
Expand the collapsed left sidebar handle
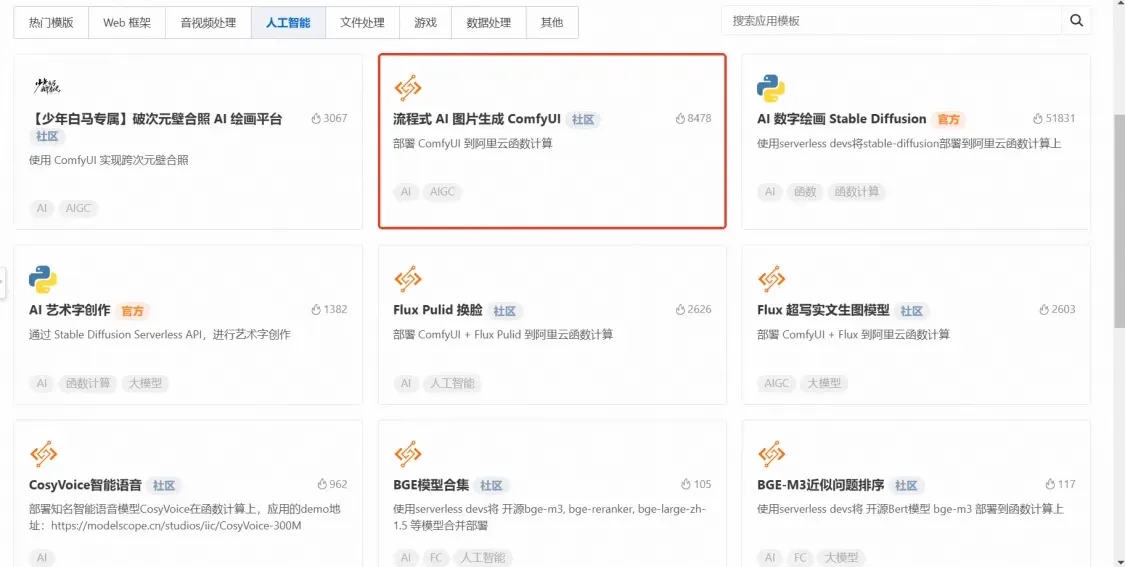pyautogui.click(x=2, y=281)
